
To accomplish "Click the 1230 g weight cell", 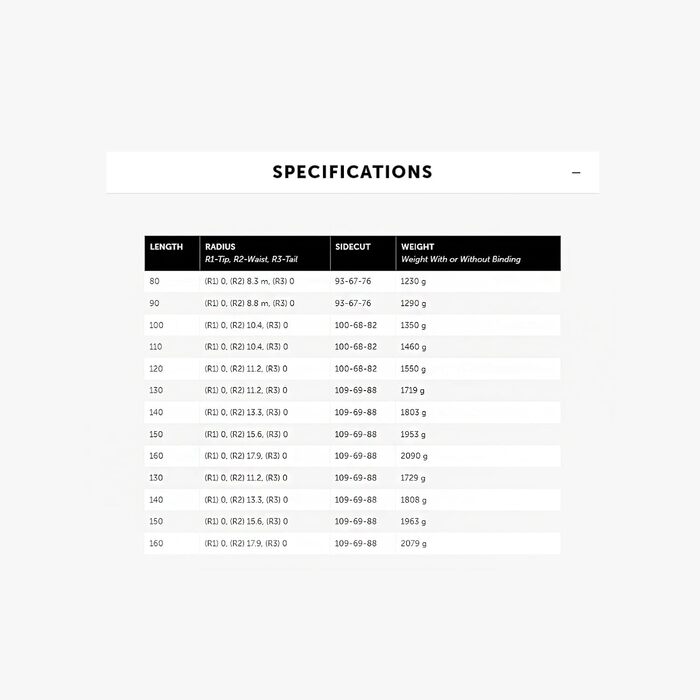I will click(x=413, y=281).
